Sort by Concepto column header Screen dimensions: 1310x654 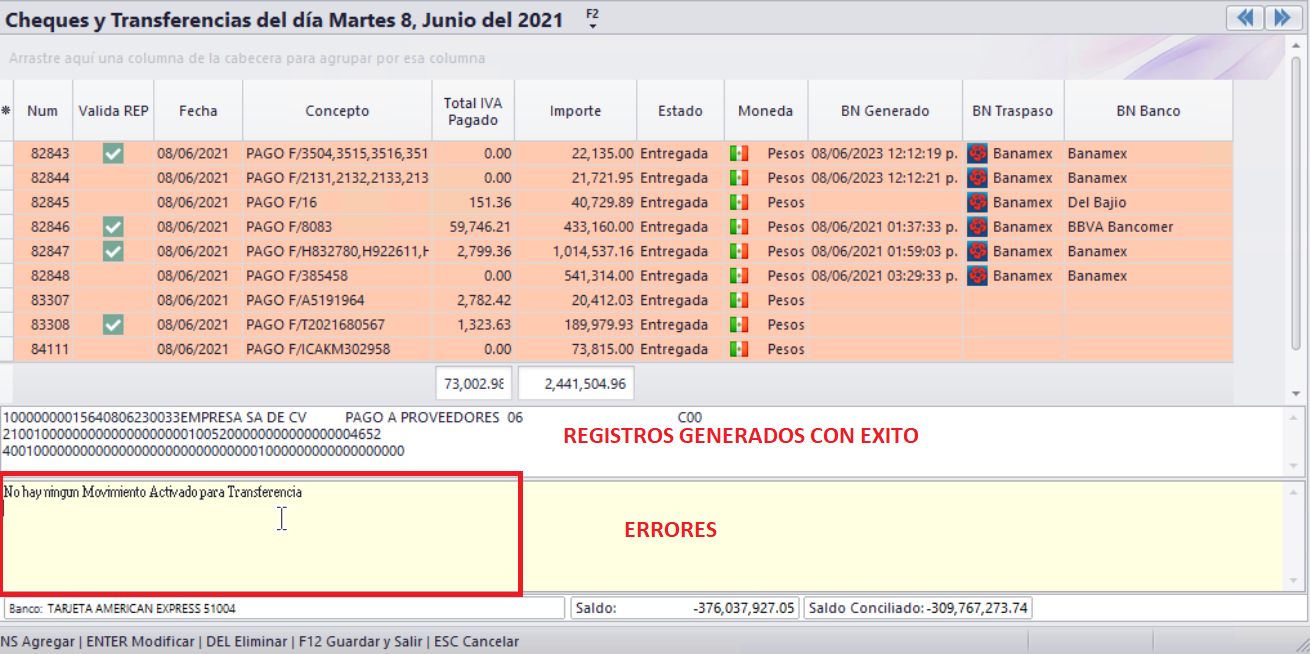click(337, 111)
